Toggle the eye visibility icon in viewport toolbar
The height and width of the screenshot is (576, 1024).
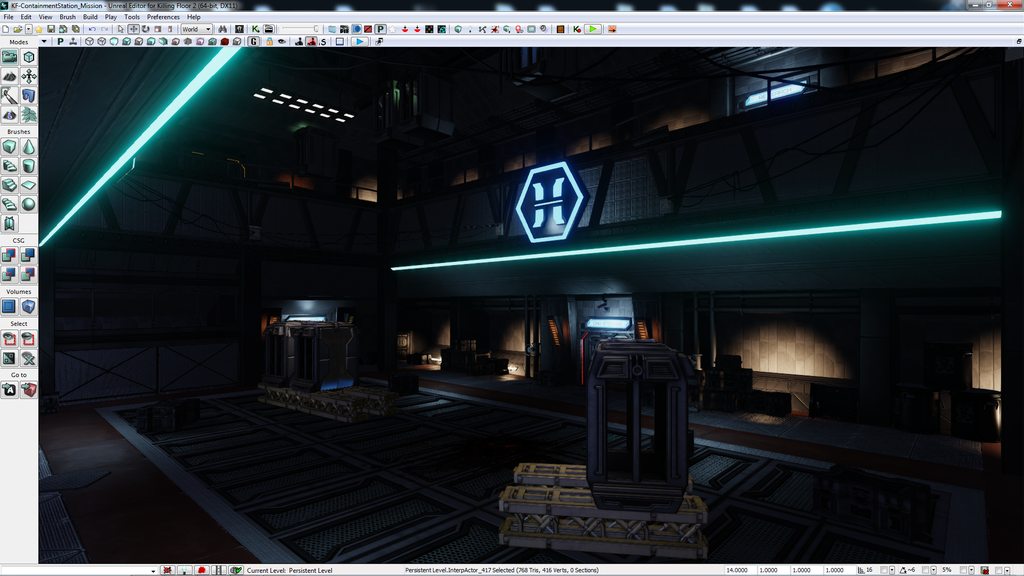[x=281, y=42]
